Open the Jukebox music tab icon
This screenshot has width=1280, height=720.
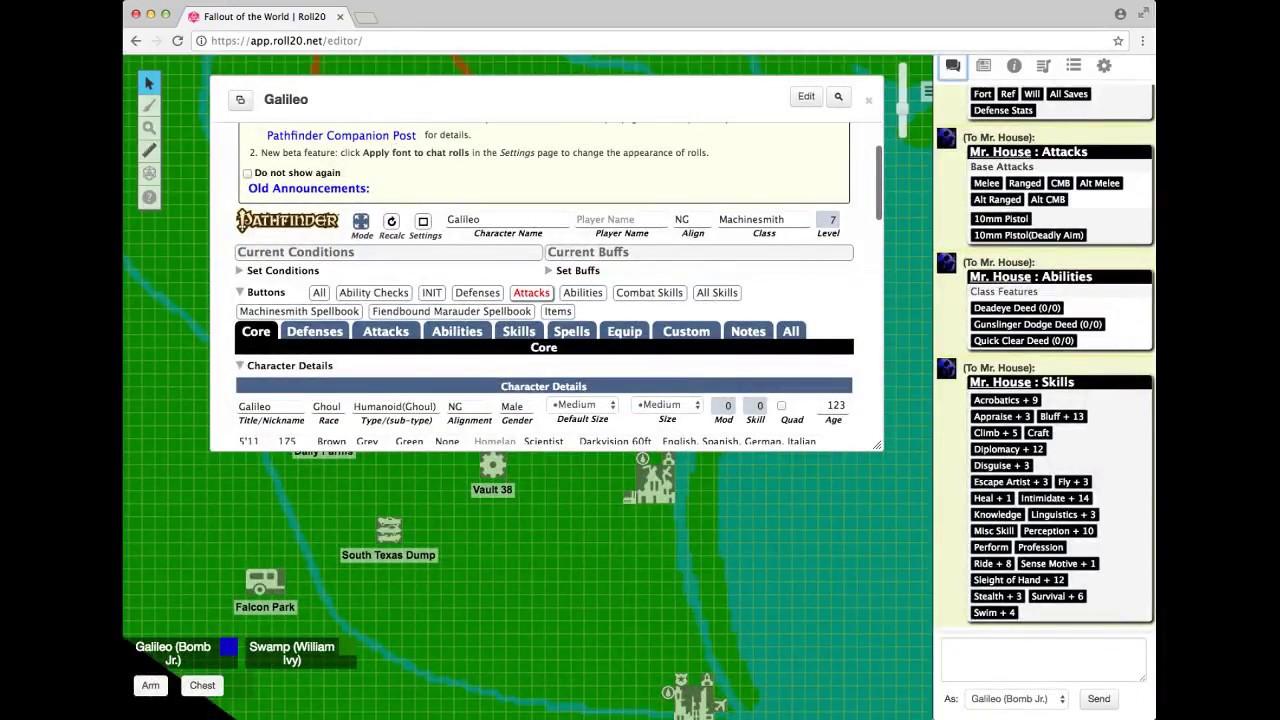[x=1043, y=65]
